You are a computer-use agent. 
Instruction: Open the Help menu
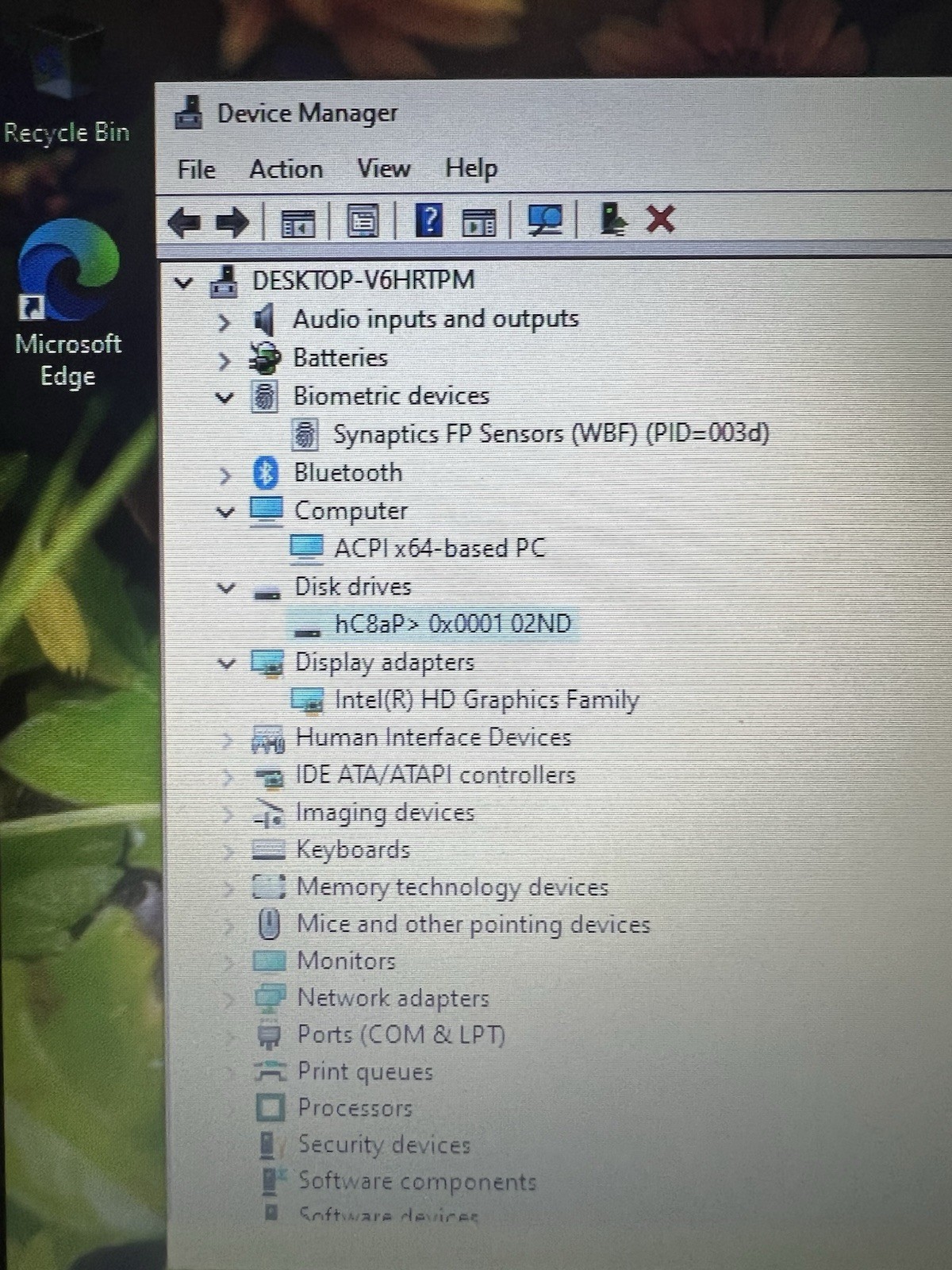(471, 167)
